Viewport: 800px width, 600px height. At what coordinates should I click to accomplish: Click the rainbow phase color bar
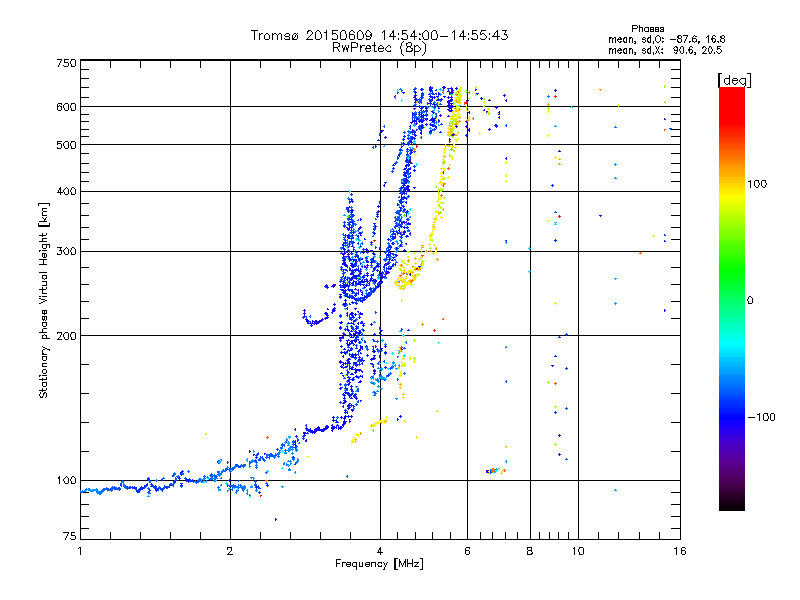[x=732, y=298]
